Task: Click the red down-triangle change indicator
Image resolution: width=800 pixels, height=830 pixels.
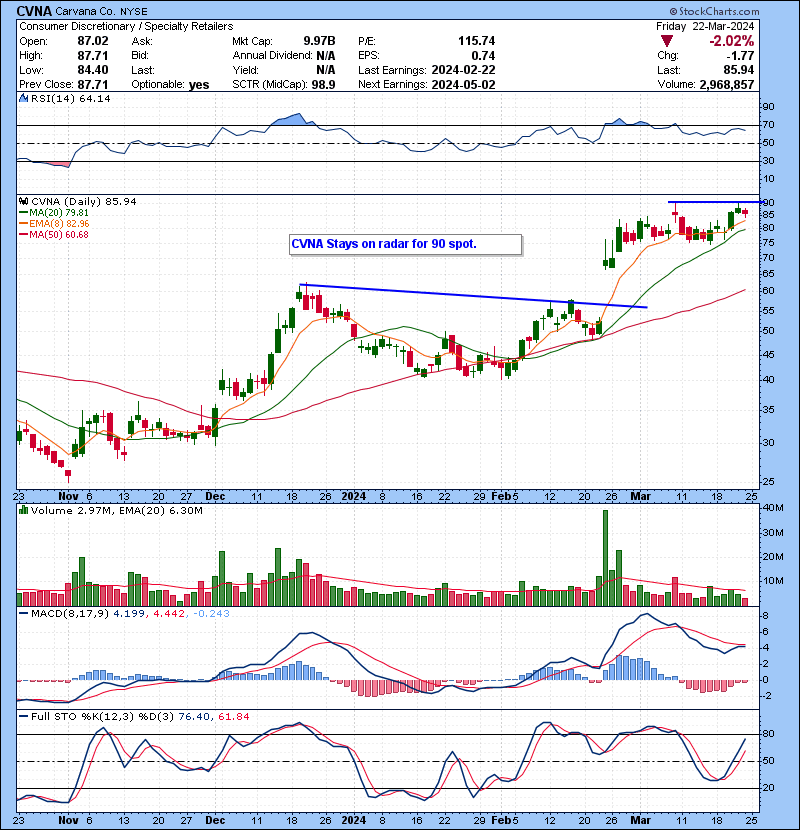Action: (x=667, y=41)
